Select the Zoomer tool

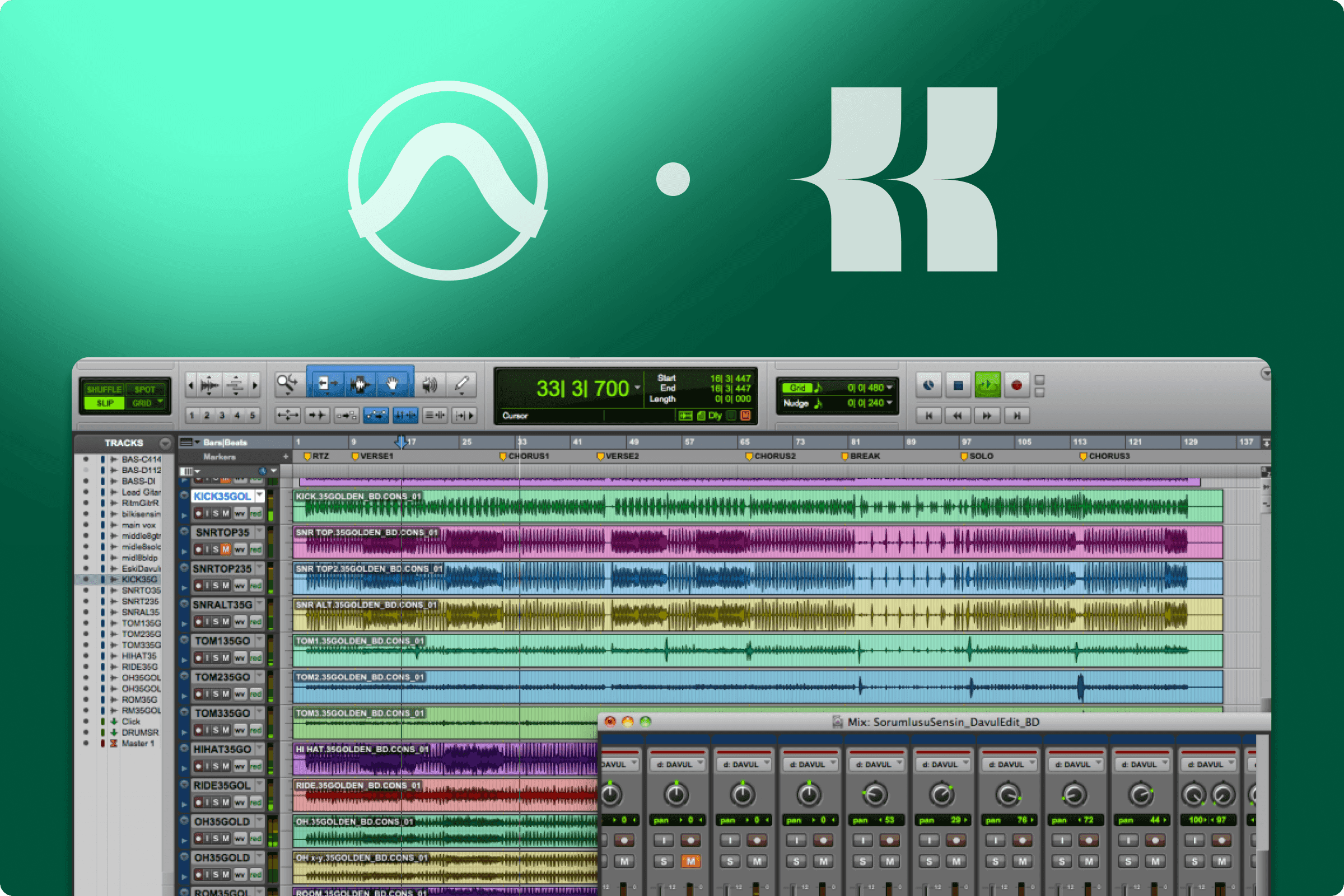(x=287, y=384)
